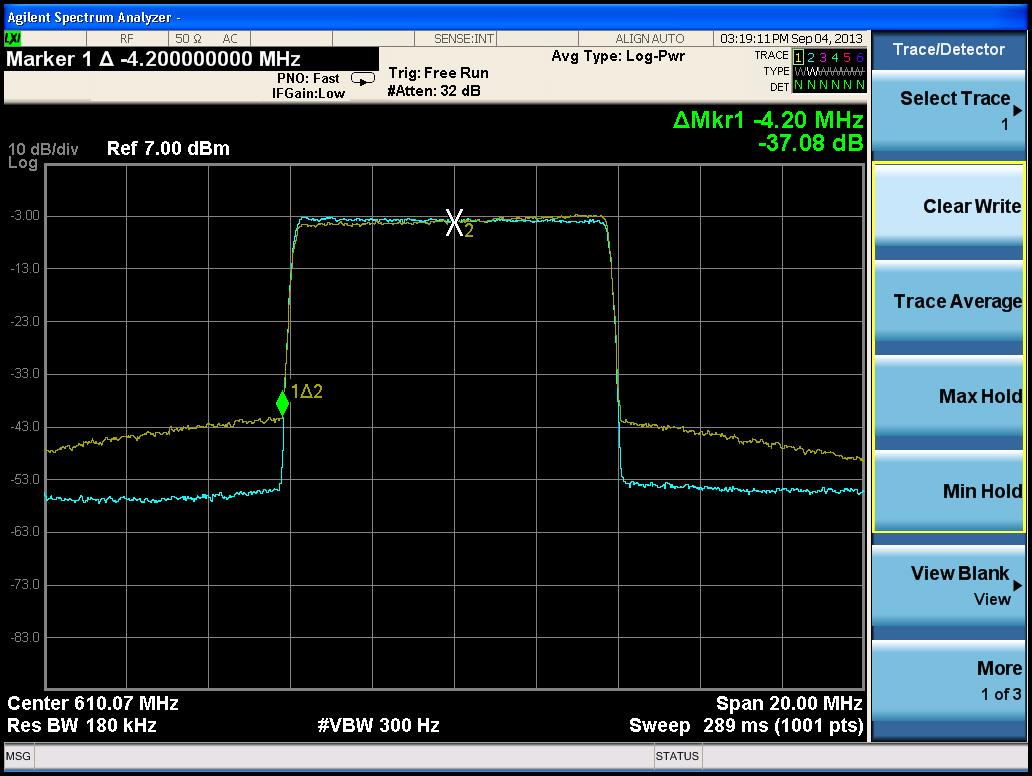Click the Span 20.00 MHz readout
Image resolution: width=1032 pixels, height=776 pixels.
tap(789, 704)
